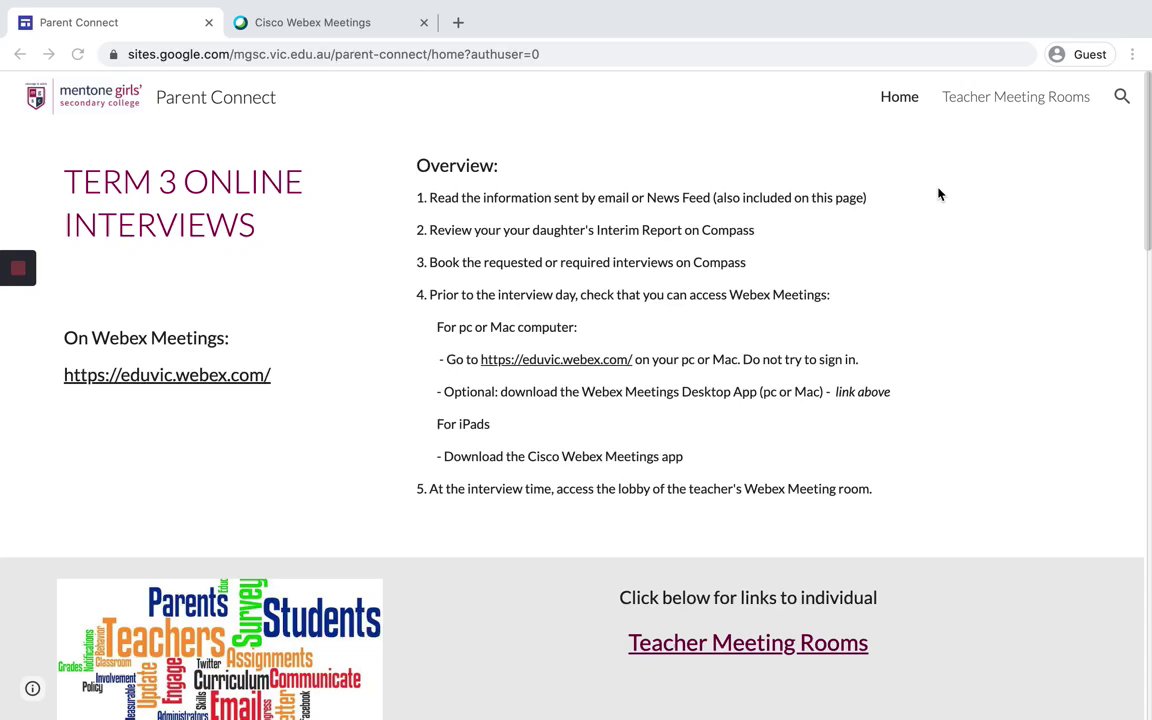Select the Parent Connect tab
This screenshot has height=720, width=1152.
coord(115,23)
